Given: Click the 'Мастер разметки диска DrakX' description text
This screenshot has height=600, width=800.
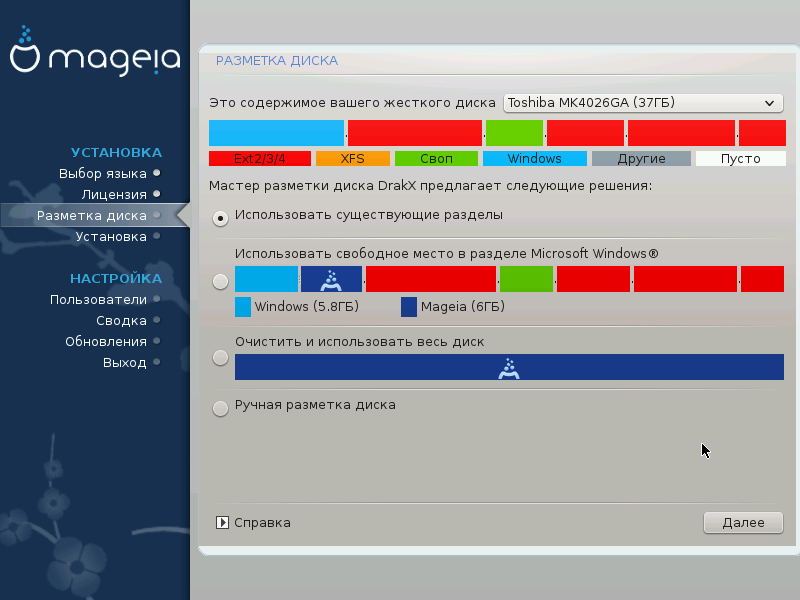Looking at the screenshot, I should [431, 186].
